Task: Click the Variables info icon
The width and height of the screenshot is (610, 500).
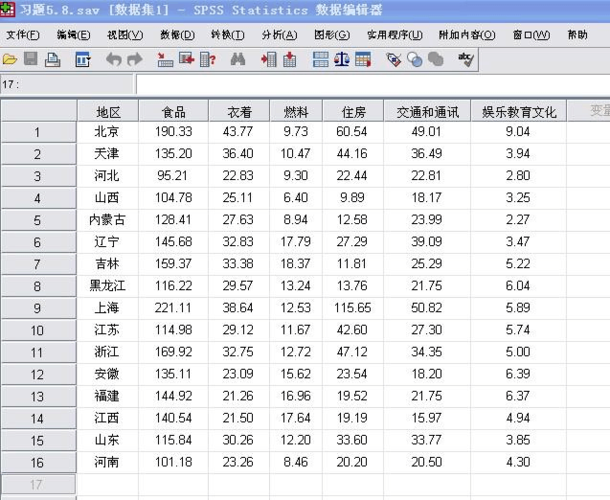Action: 208,60
